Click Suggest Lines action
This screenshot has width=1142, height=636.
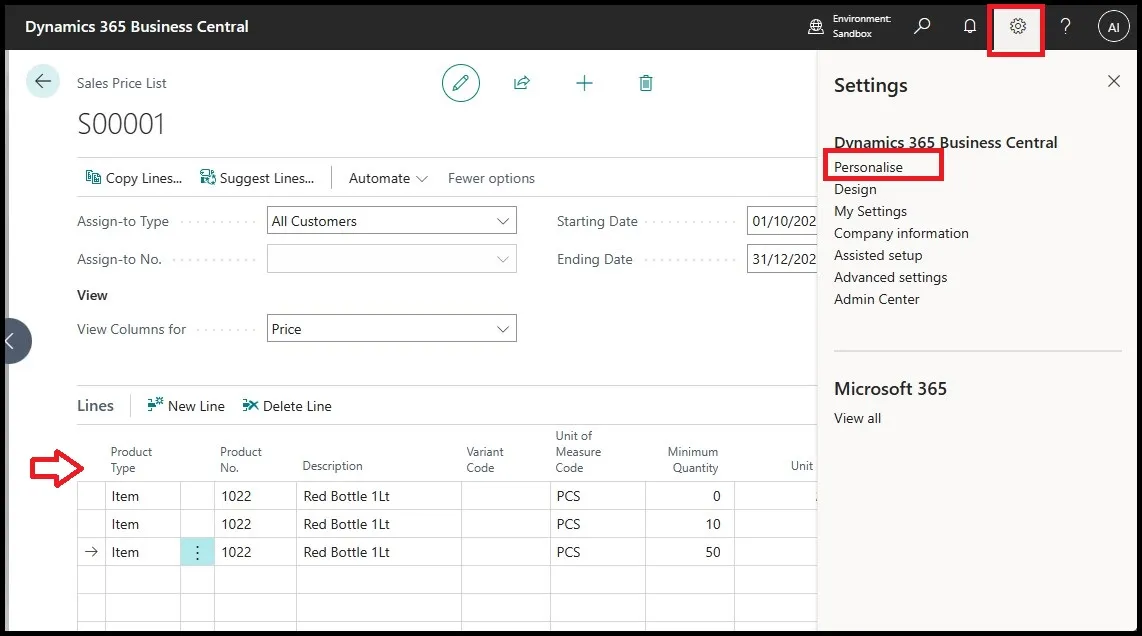(x=257, y=178)
